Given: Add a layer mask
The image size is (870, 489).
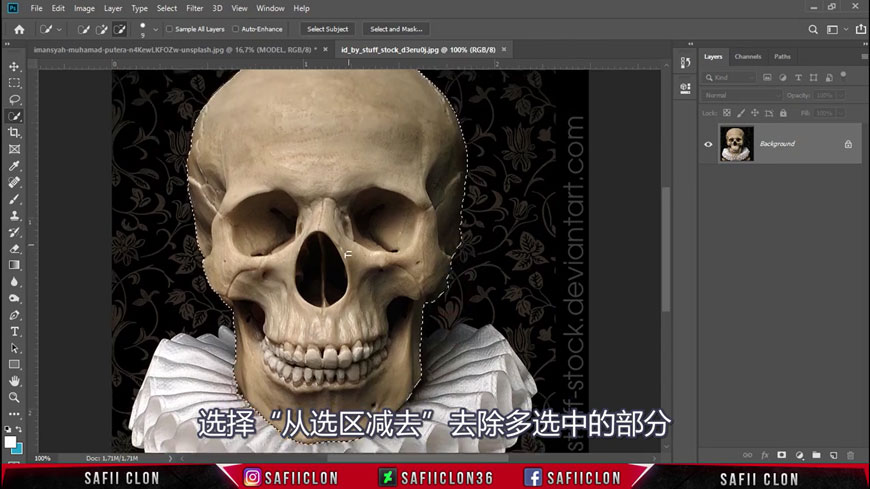Looking at the screenshot, I should (782, 455).
